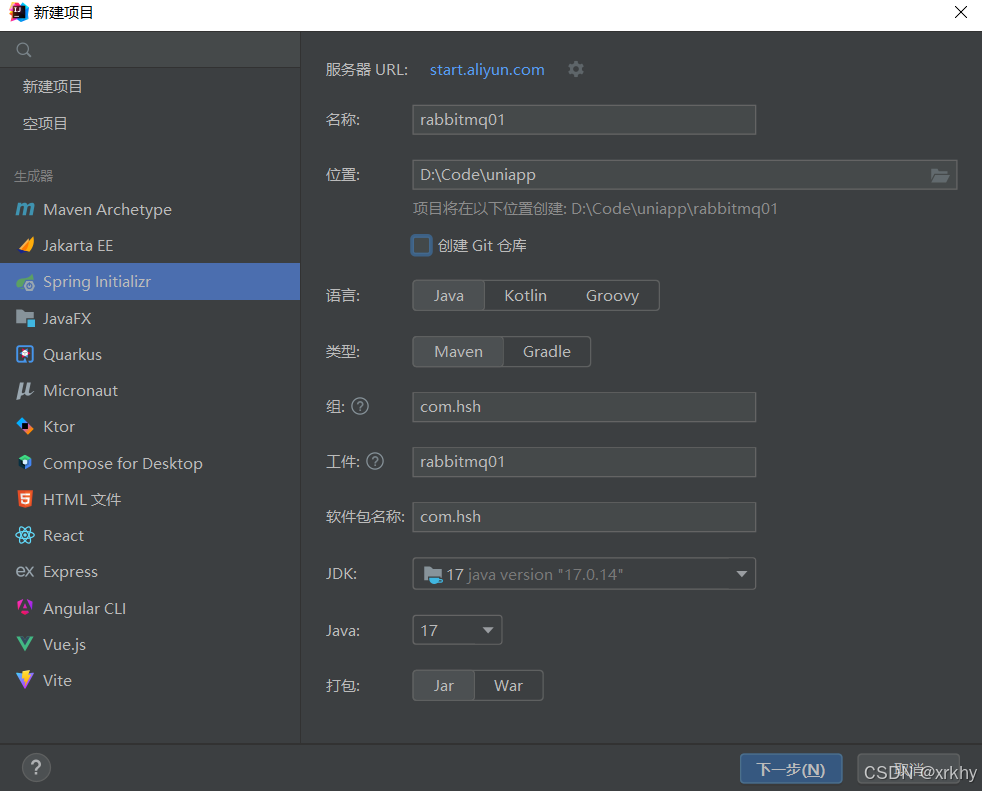Click the 项目将在以下位置创建 hint text

[595, 209]
